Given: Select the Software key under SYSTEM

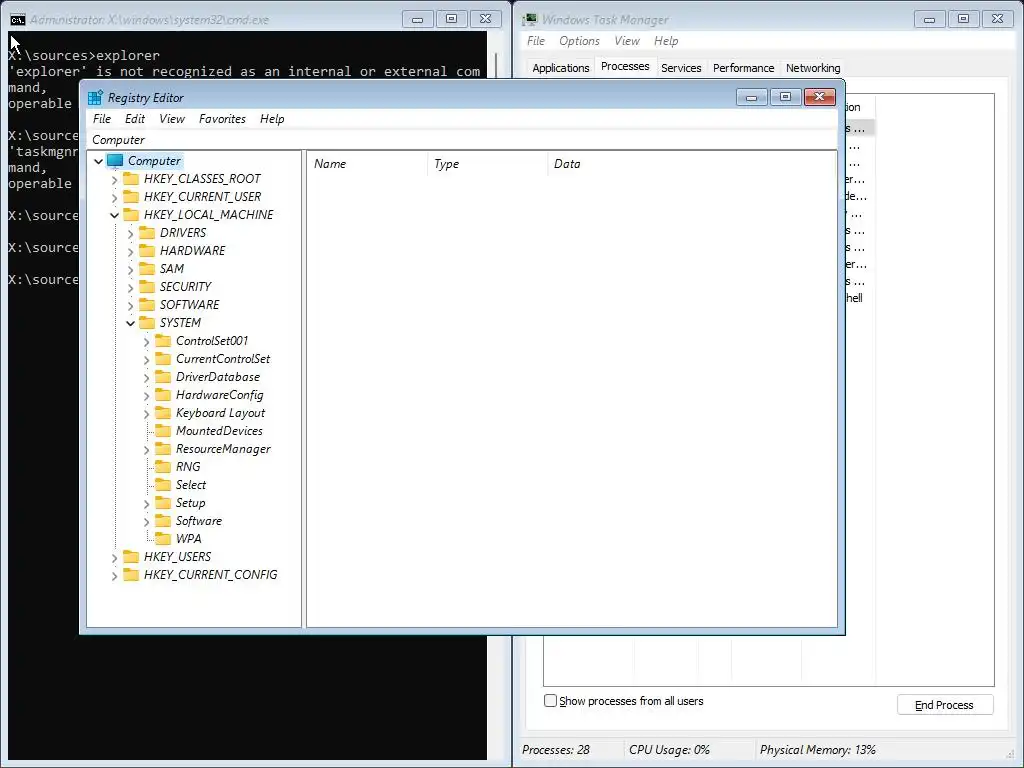Looking at the screenshot, I should click(x=199, y=520).
